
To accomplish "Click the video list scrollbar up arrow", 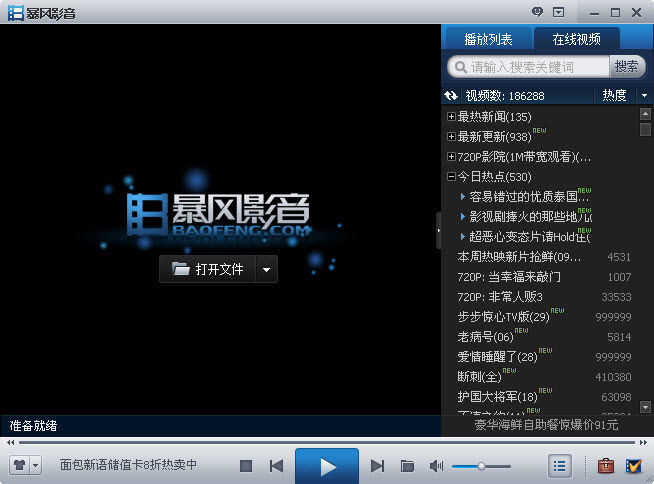I will 645,113.
